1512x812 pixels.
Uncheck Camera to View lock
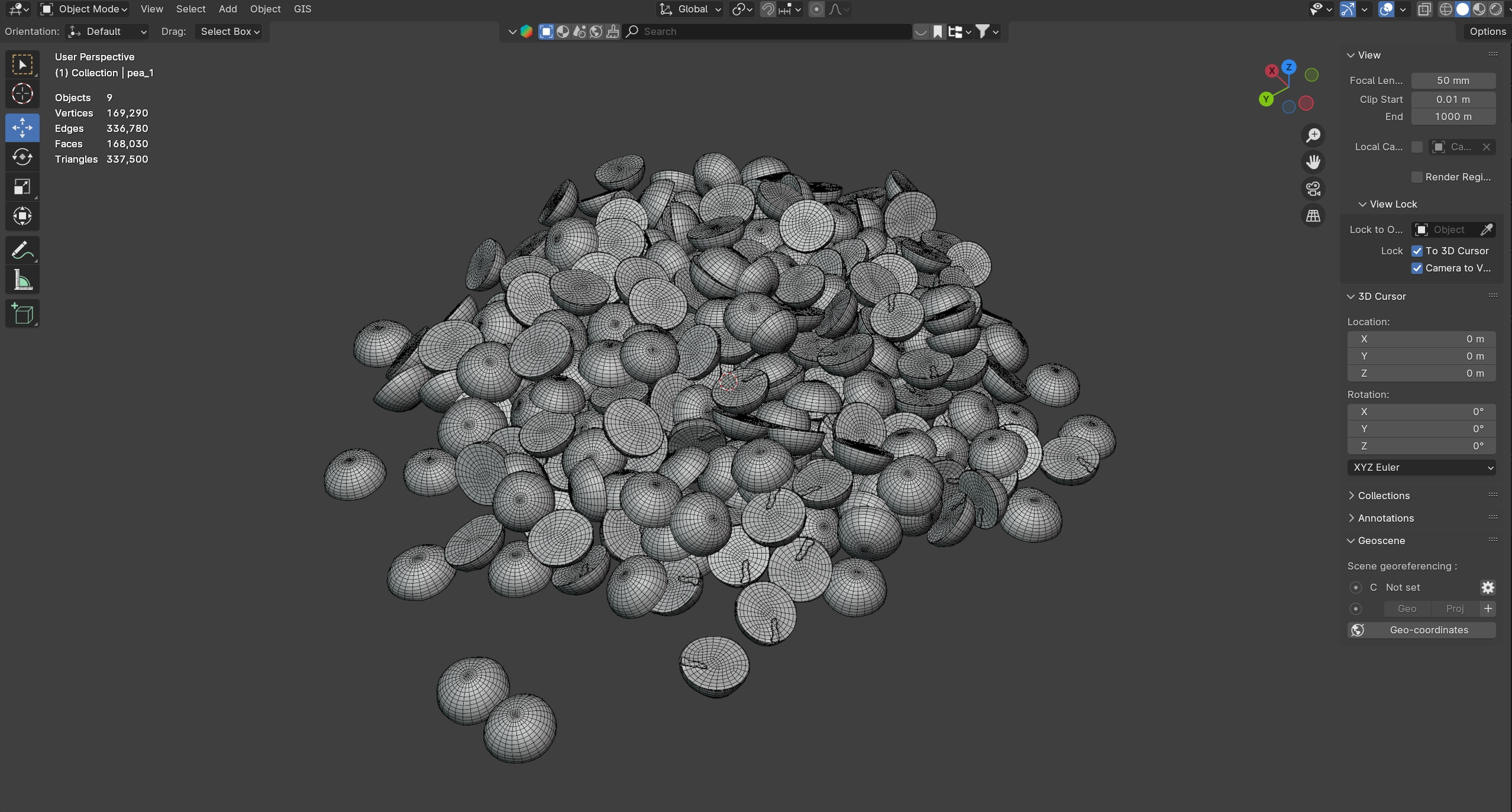[x=1417, y=268]
